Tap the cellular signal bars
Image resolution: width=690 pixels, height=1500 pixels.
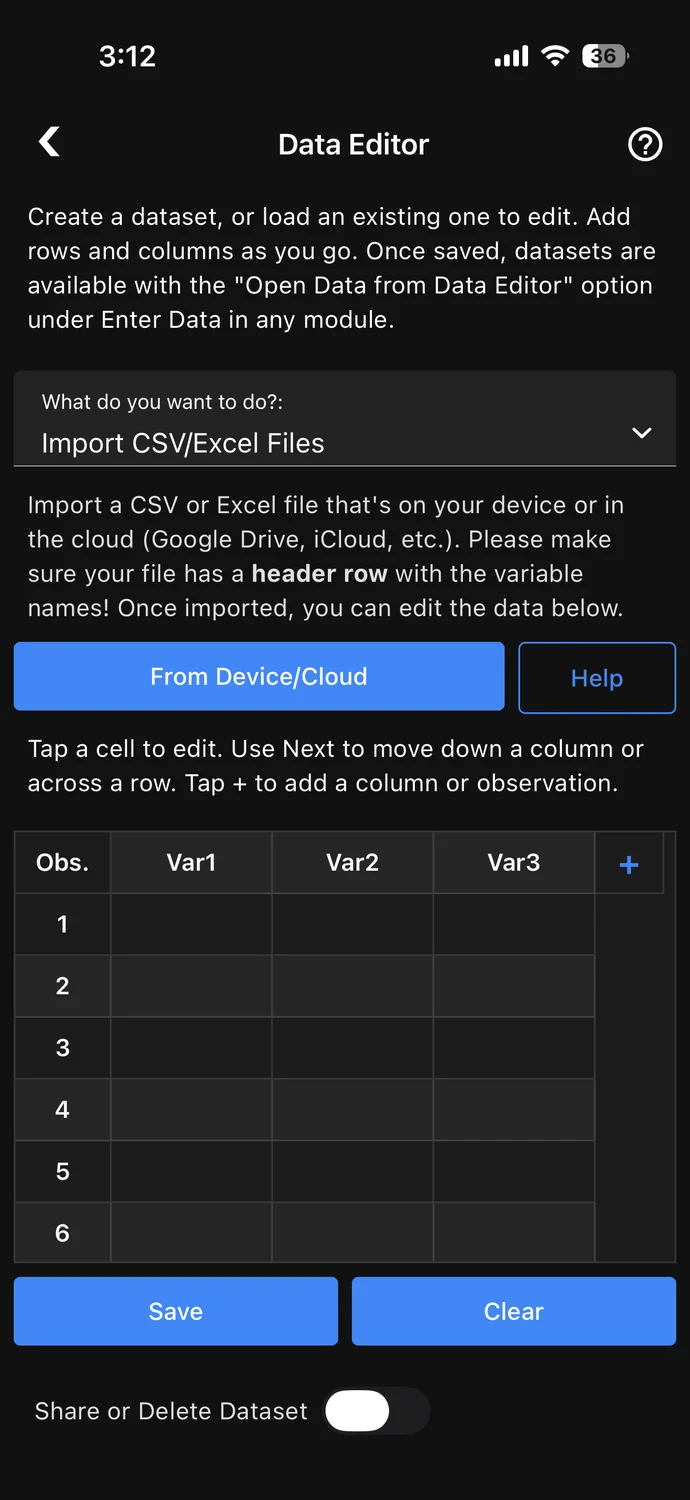pyautogui.click(x=511, y=57)
